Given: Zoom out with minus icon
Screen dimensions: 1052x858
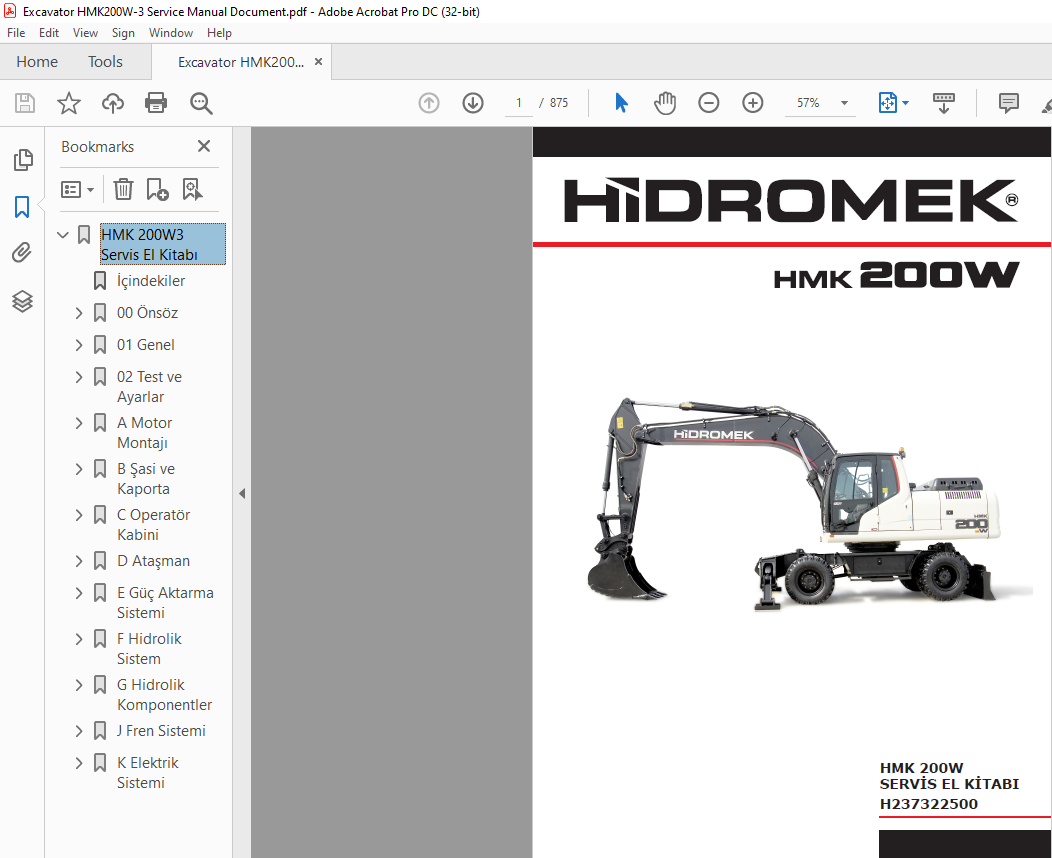Looking at the screenshot, I should 708,103.
